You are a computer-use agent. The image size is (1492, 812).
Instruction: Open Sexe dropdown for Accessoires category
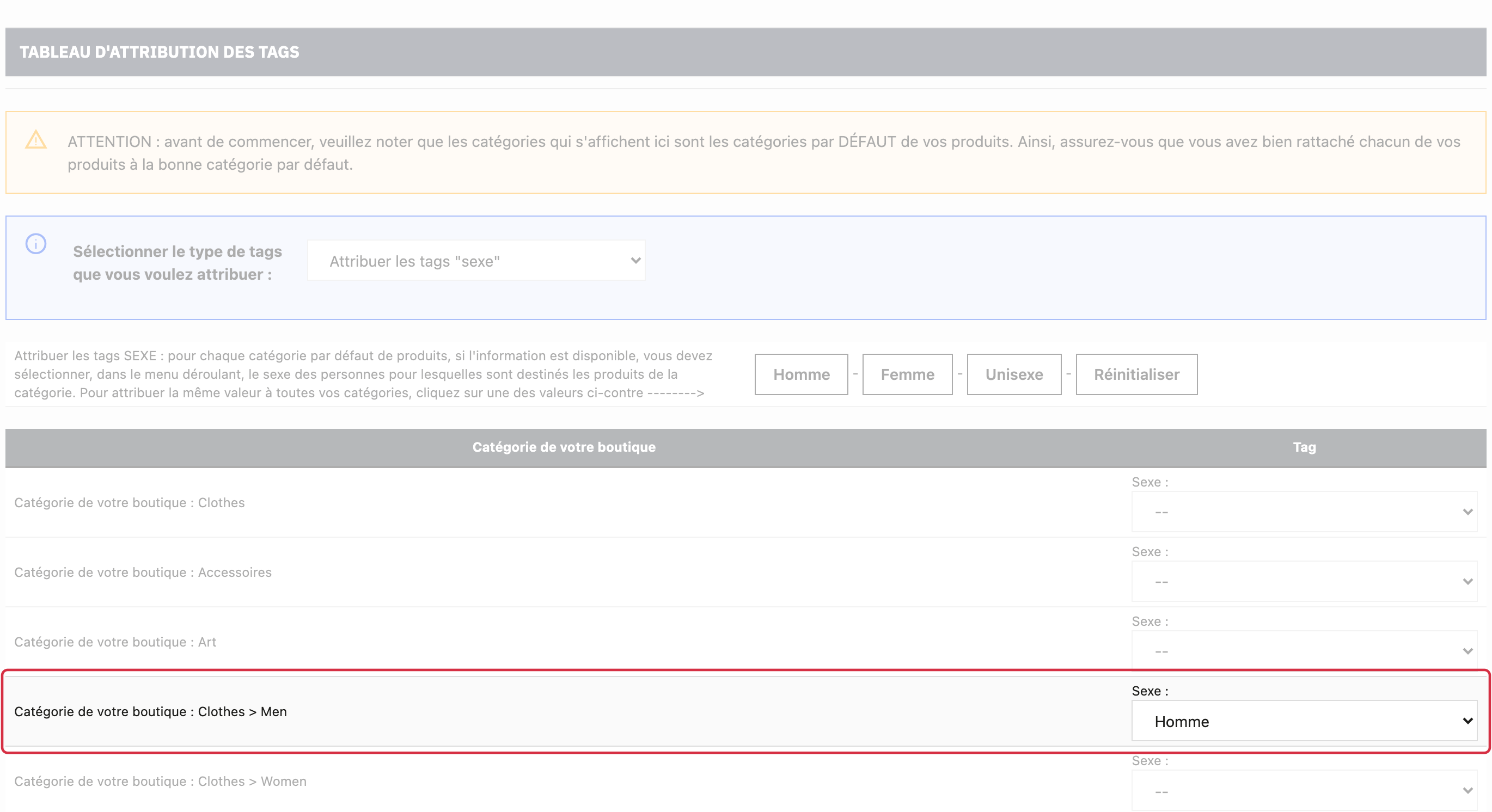(x=1304, y=581)
